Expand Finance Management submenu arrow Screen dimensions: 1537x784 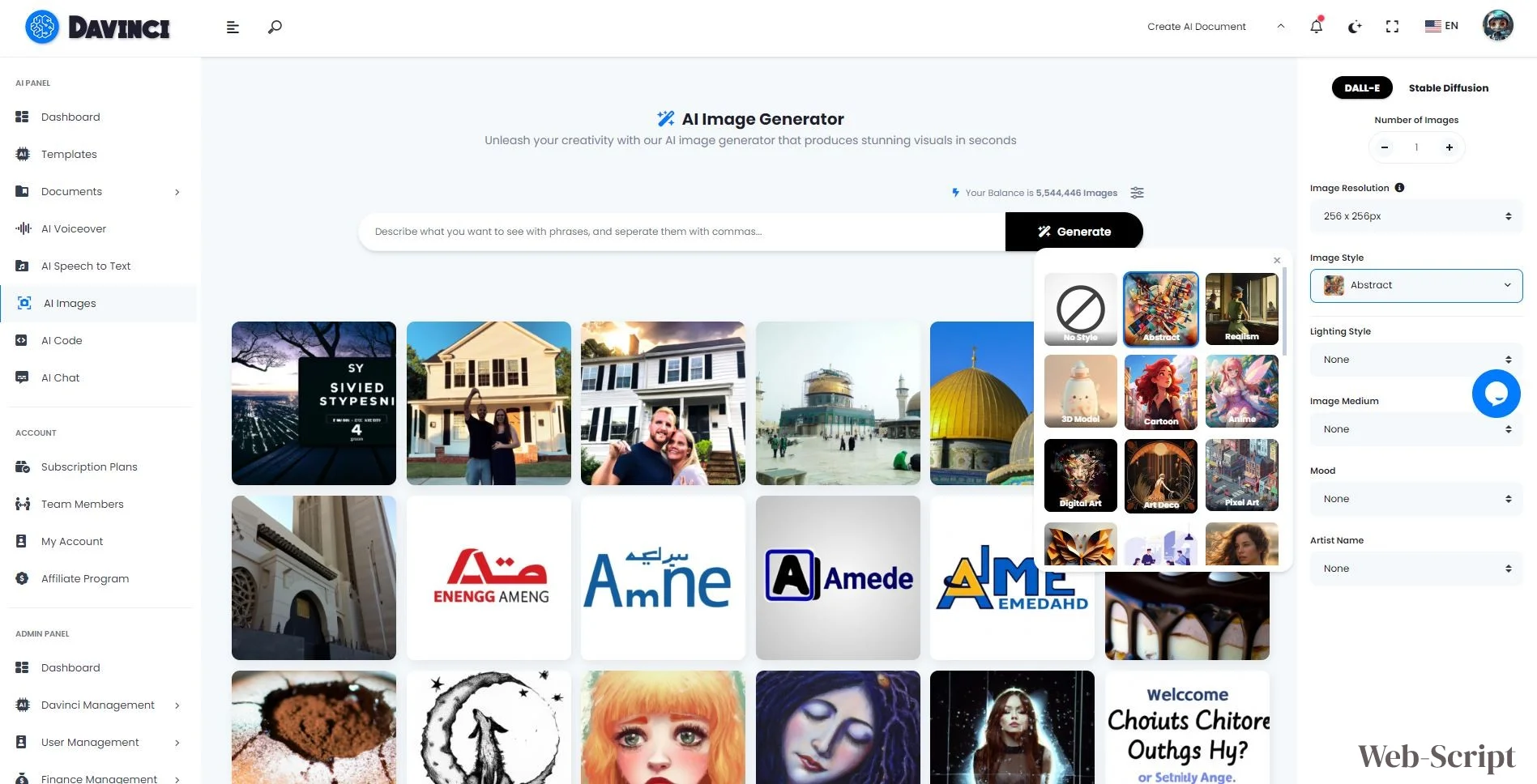click(x=177, y=779)
